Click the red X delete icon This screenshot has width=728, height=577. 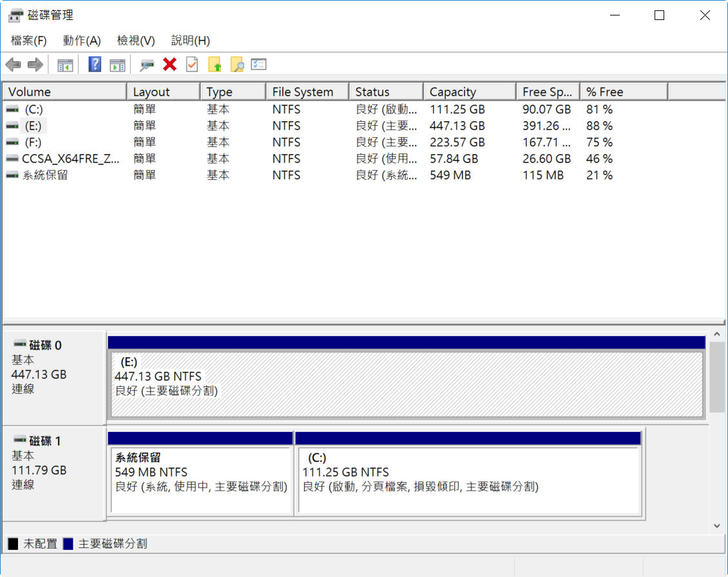[x=169, y=65]
